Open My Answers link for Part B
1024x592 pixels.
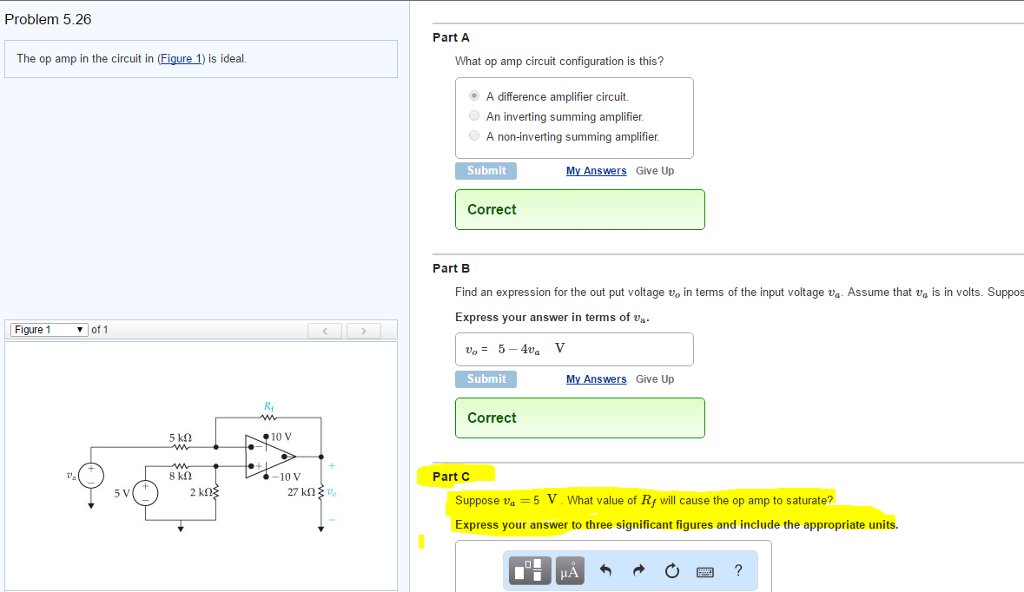596,379
